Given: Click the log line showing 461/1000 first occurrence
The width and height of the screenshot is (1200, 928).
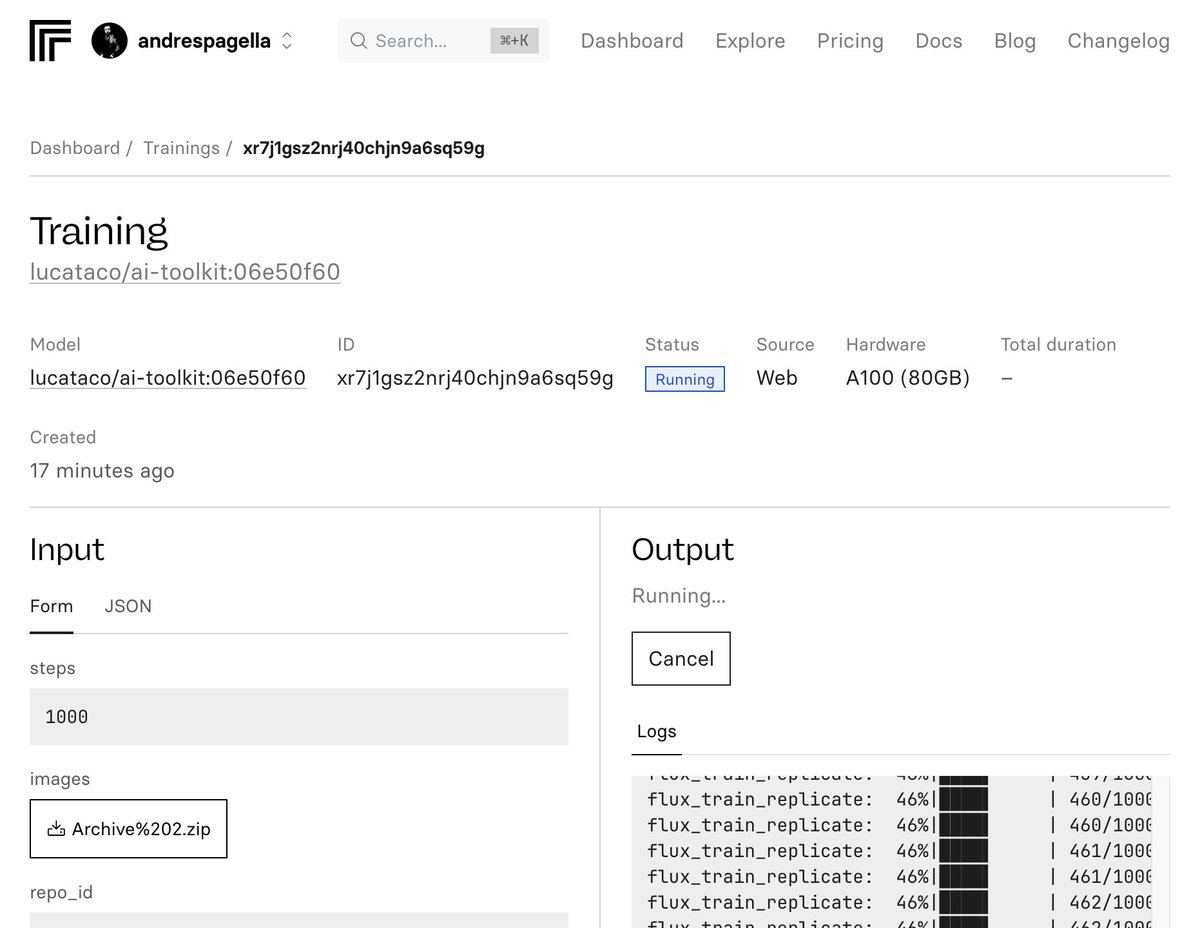Looking at the screenshot, I should click(x=899, y=851).
